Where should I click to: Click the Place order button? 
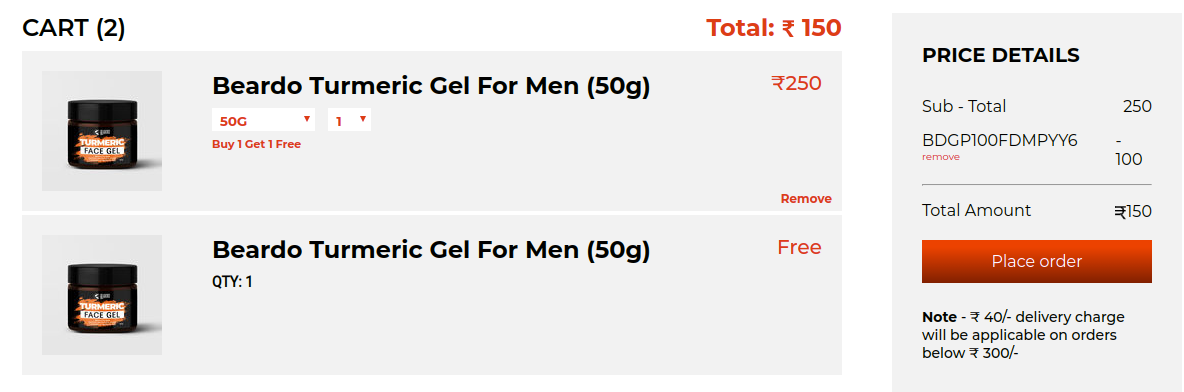[1036, 261]
